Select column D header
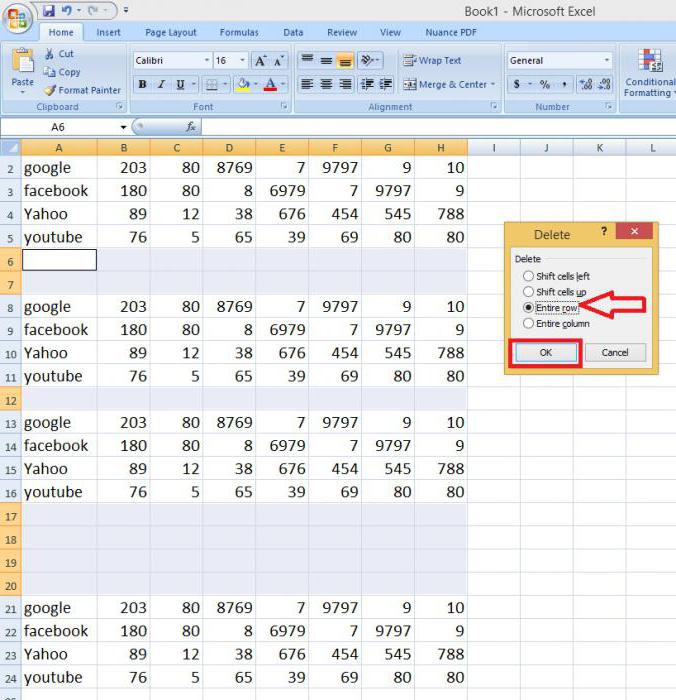Viewport: 676px width, 700px height. point(229,148)
